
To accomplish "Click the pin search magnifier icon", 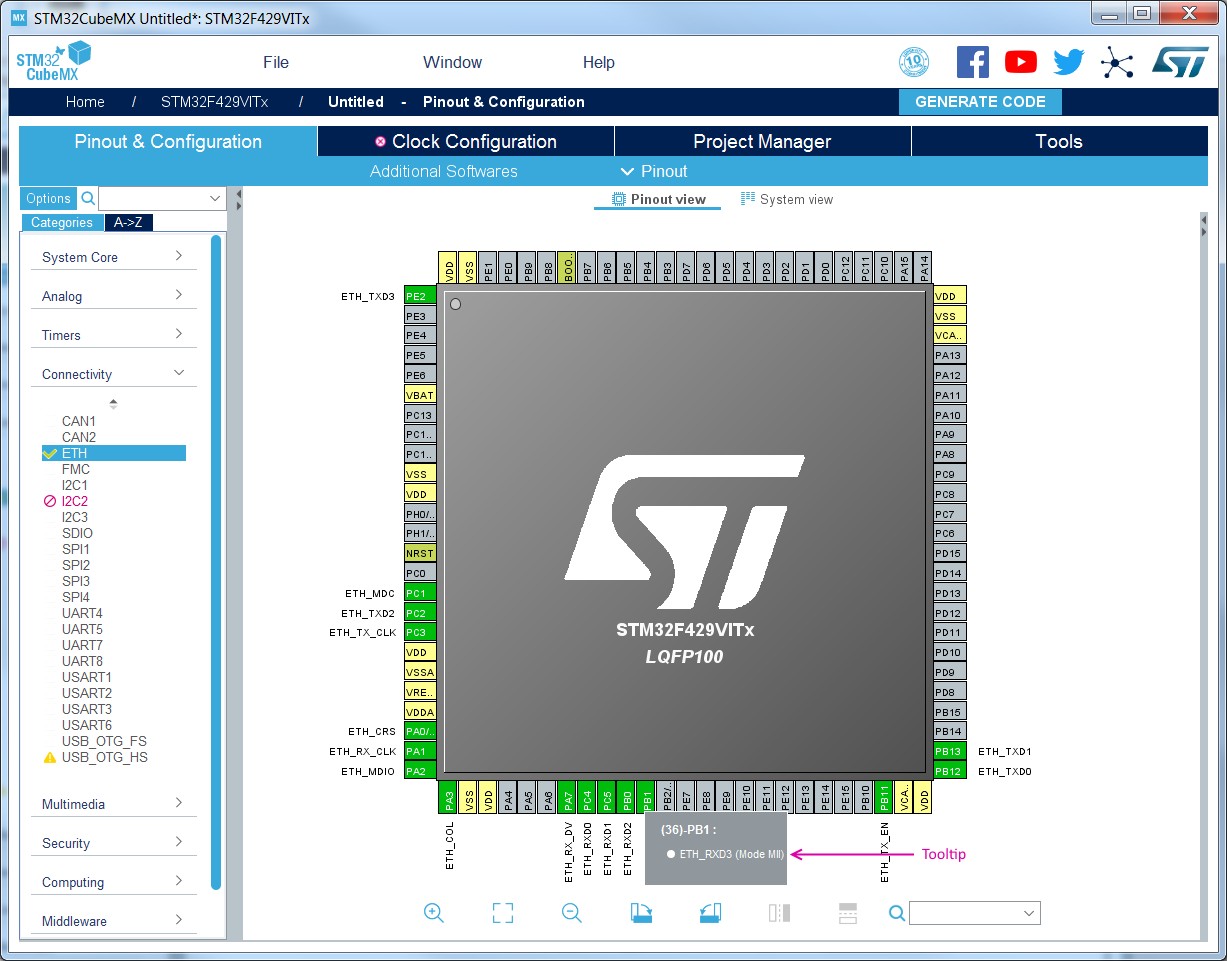I will tap(897, 912).
